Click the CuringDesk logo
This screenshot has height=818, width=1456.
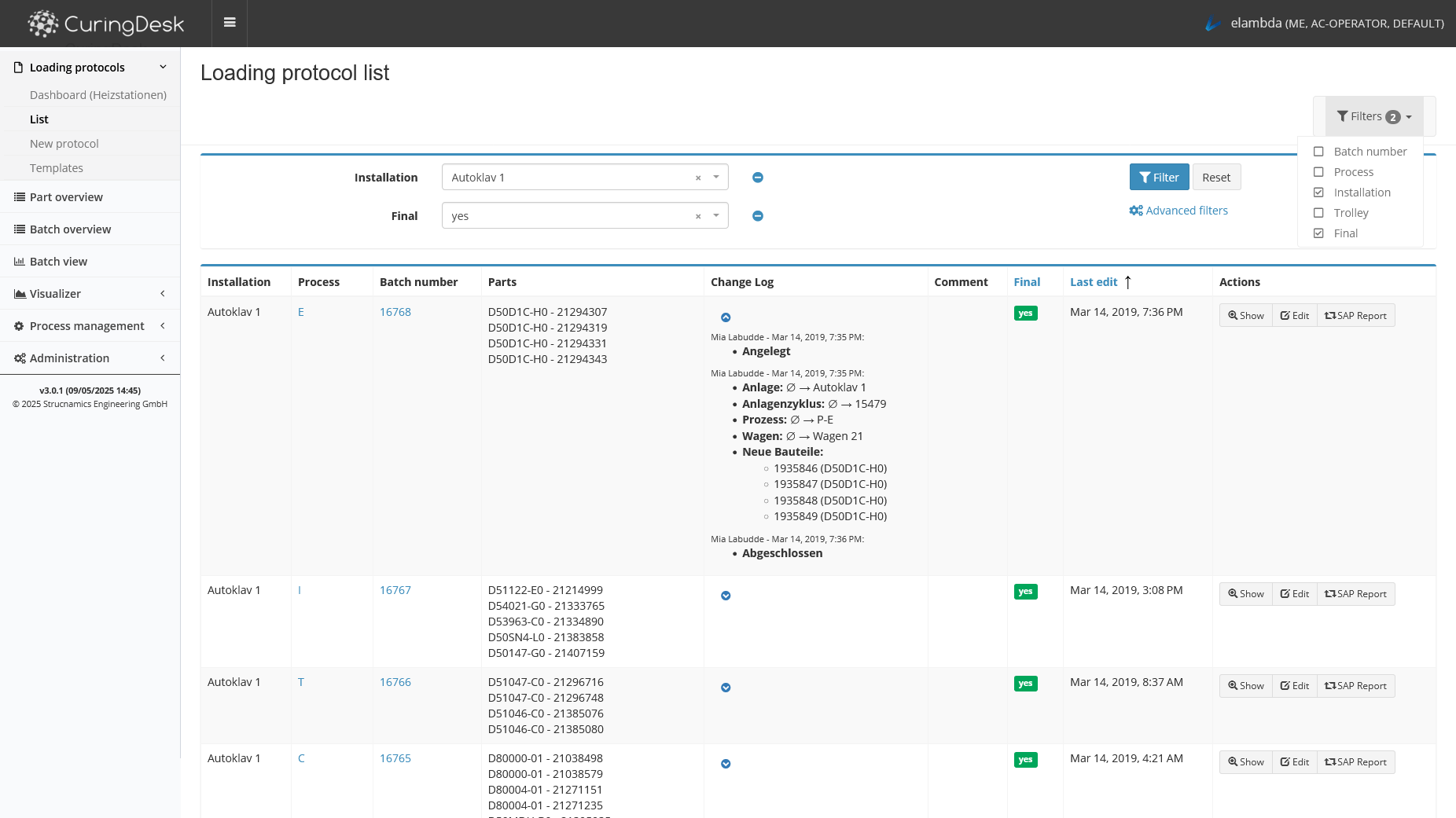(x=106, y=24)
